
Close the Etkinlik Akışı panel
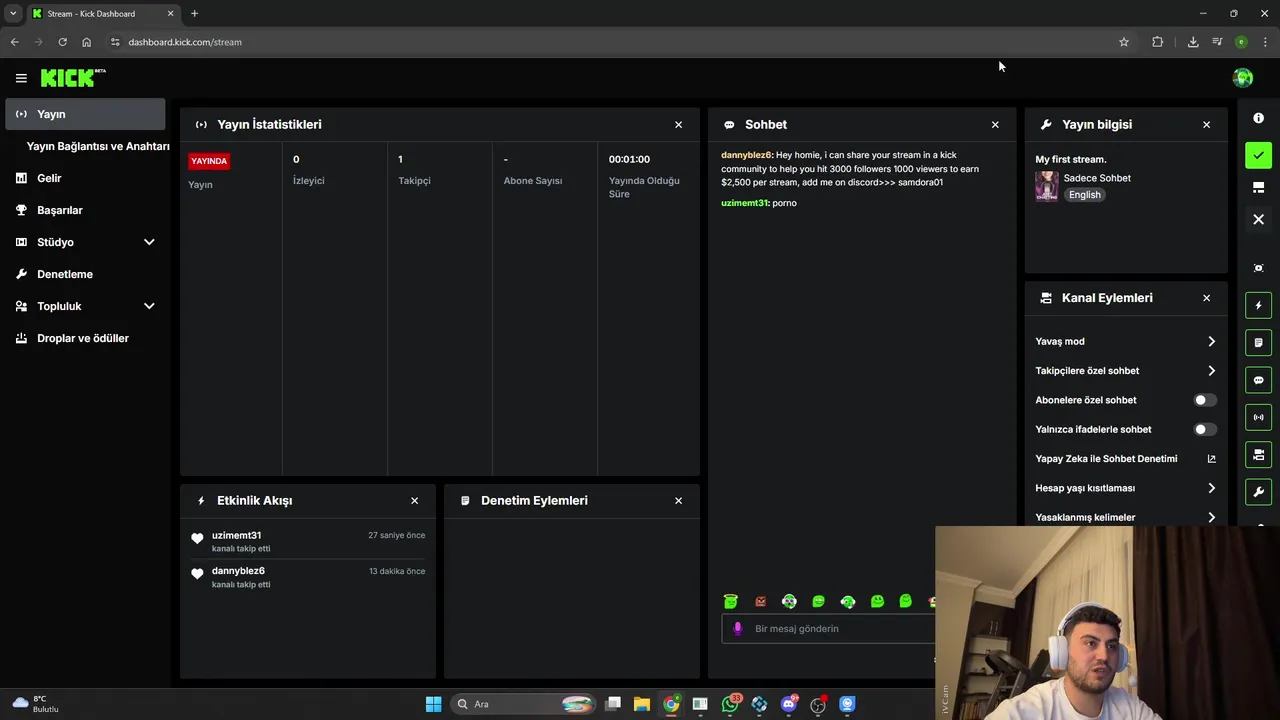414,500
